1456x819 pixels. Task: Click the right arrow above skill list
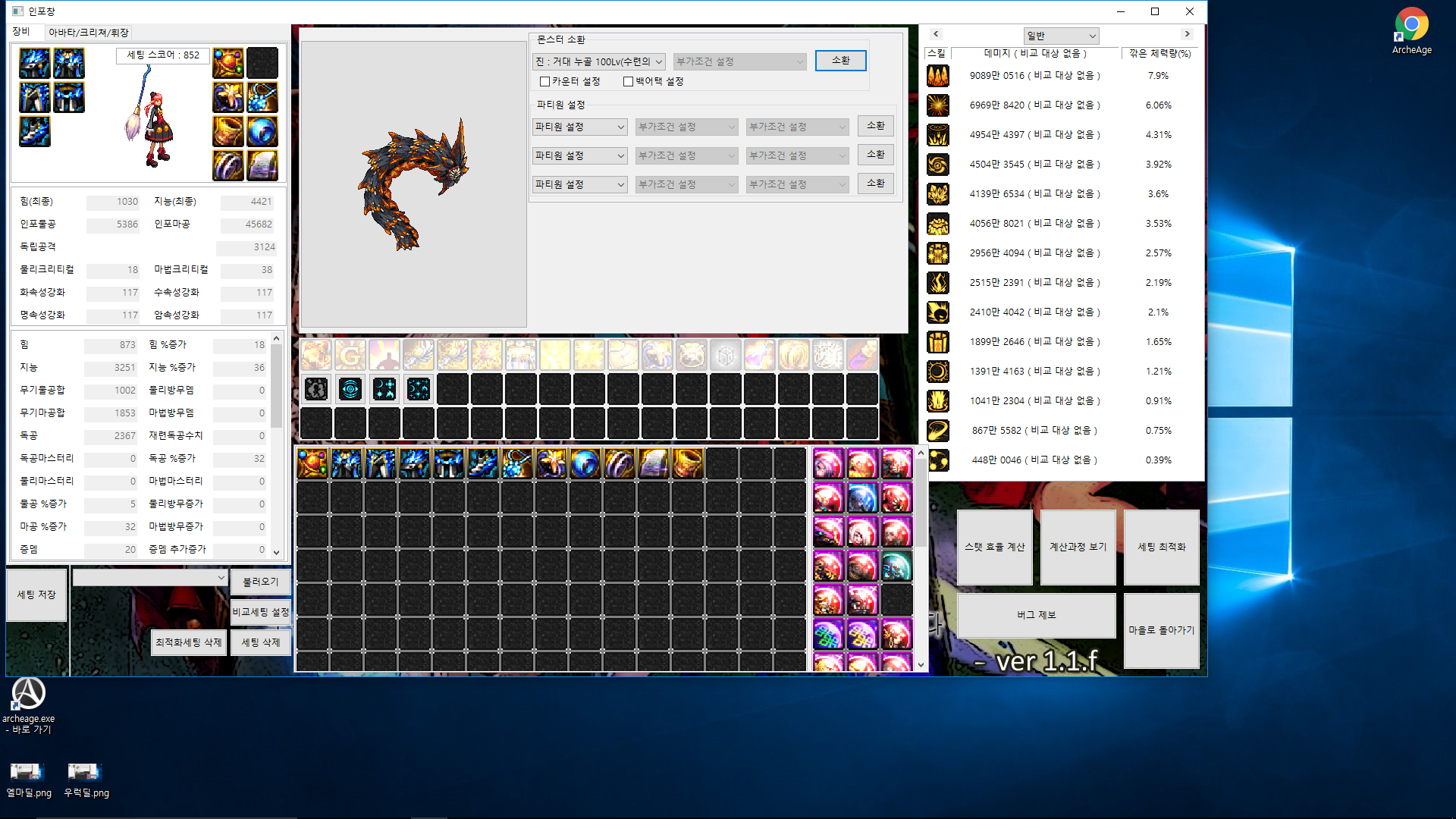click(1188, 34)
